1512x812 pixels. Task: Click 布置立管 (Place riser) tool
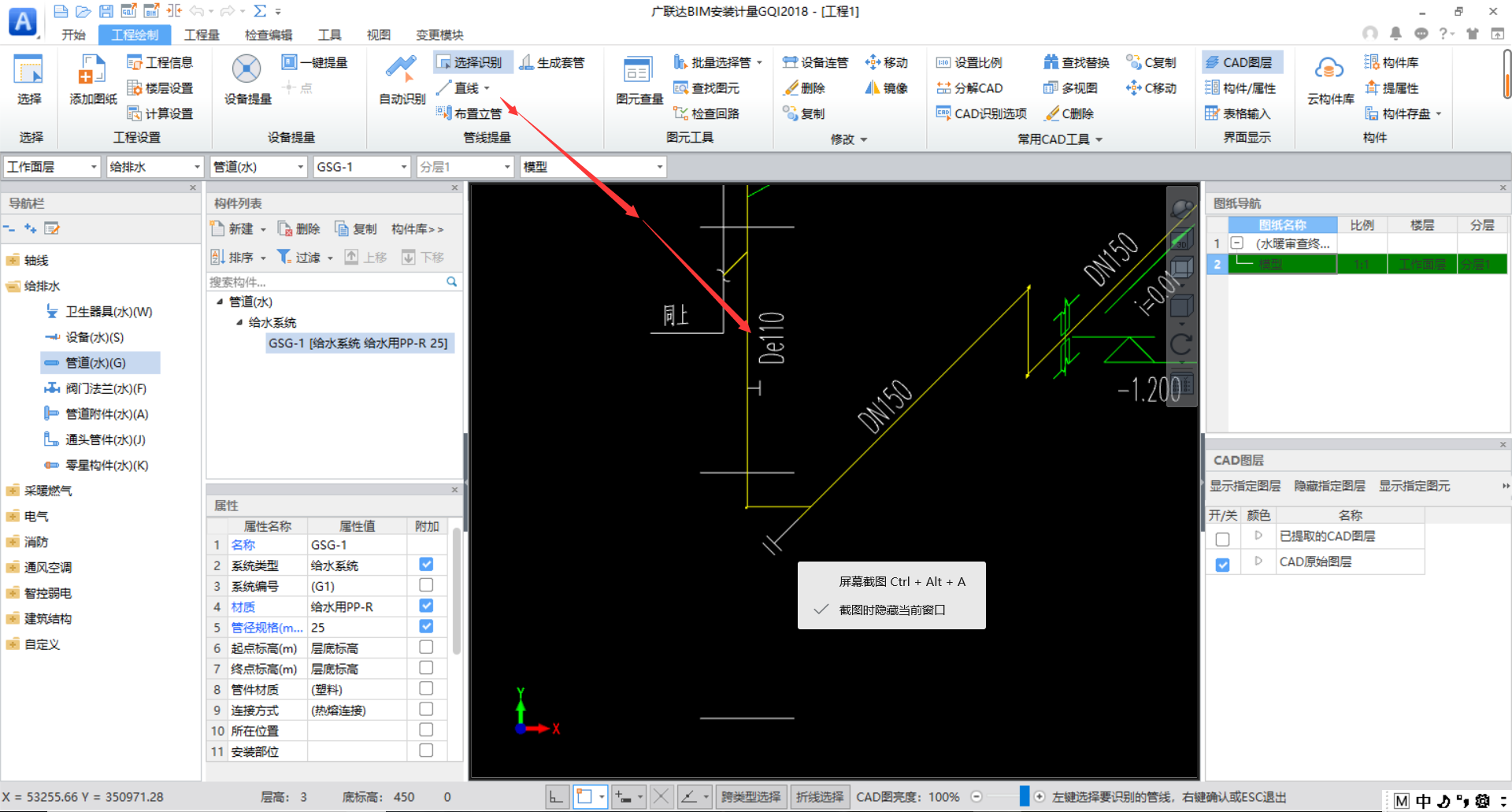point(469,113)
